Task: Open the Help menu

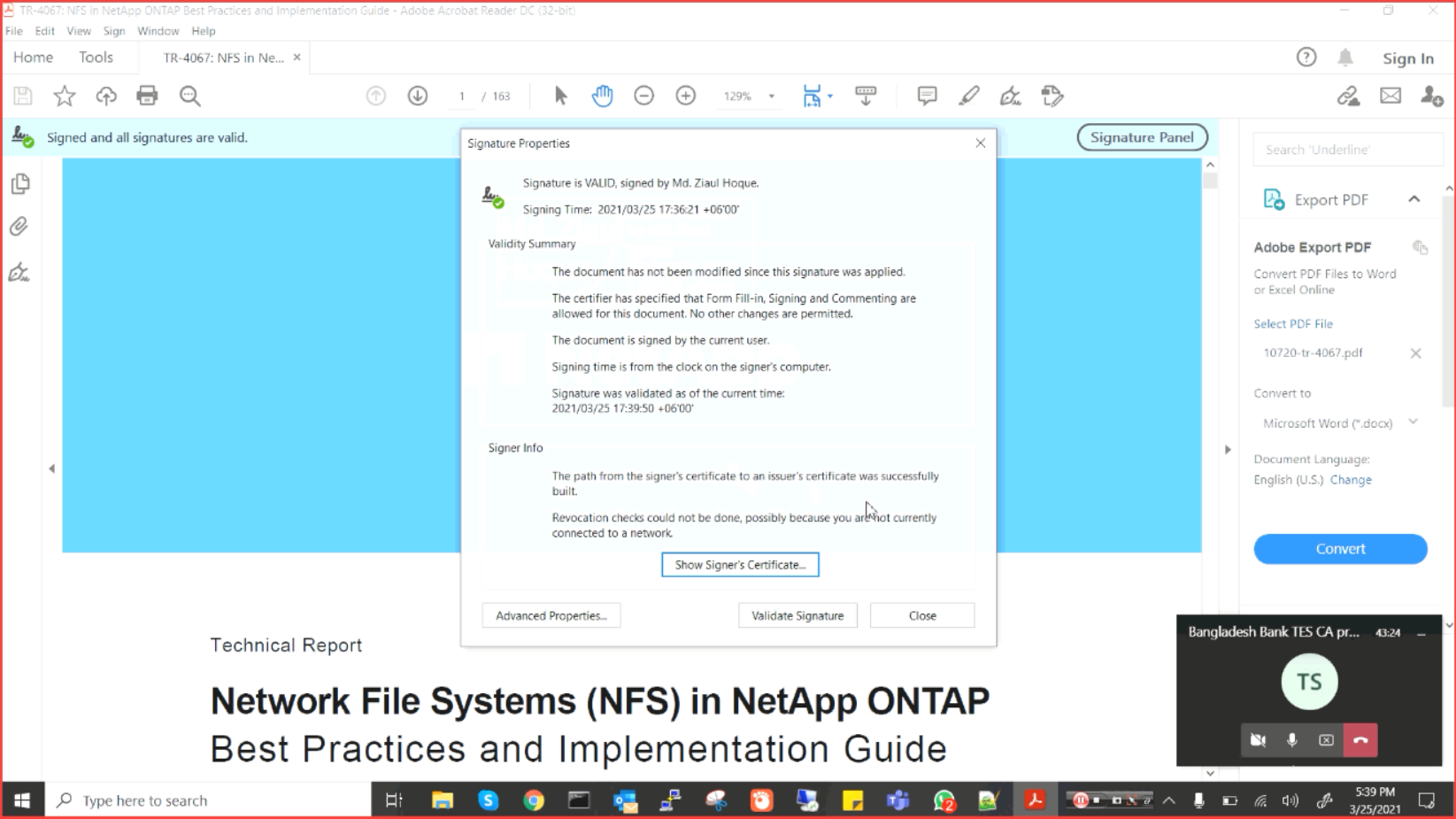Action: (x=204, y=31)
